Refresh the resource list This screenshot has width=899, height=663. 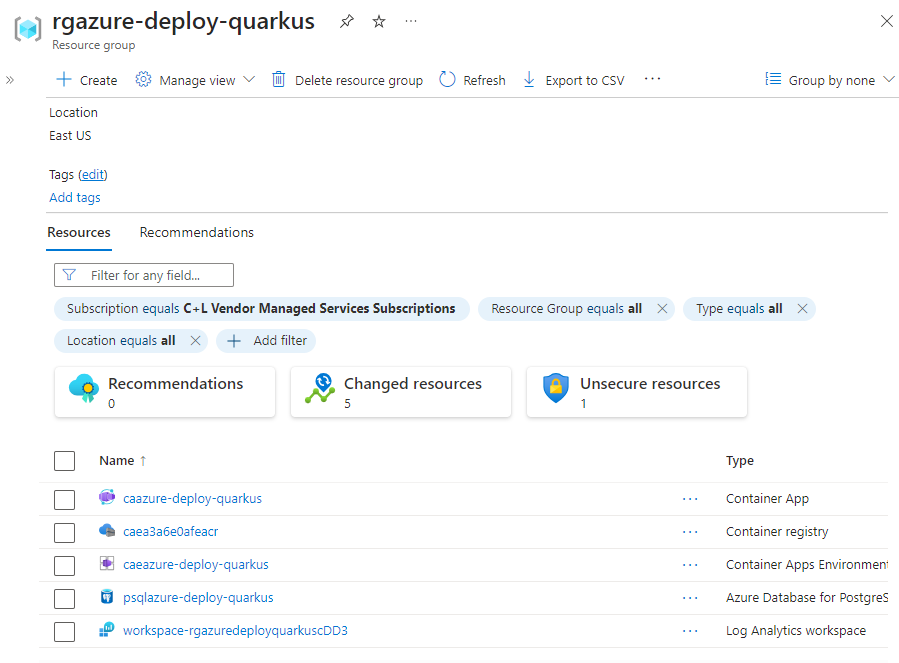(471, 80)
